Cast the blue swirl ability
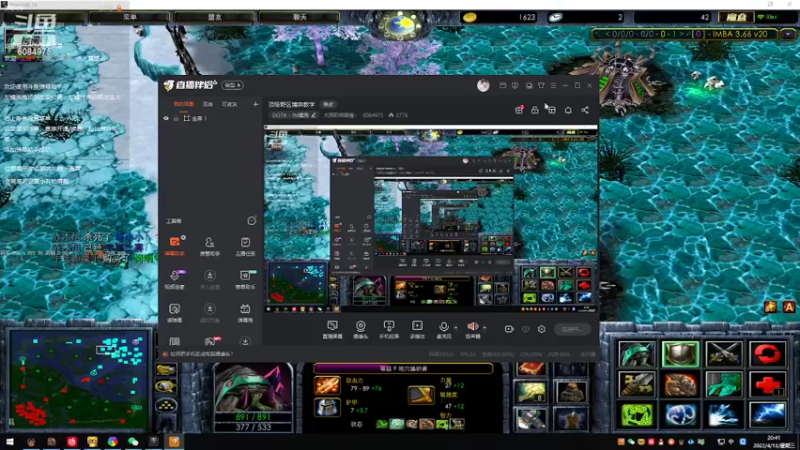The image size is (800, 450). point(680,415)
